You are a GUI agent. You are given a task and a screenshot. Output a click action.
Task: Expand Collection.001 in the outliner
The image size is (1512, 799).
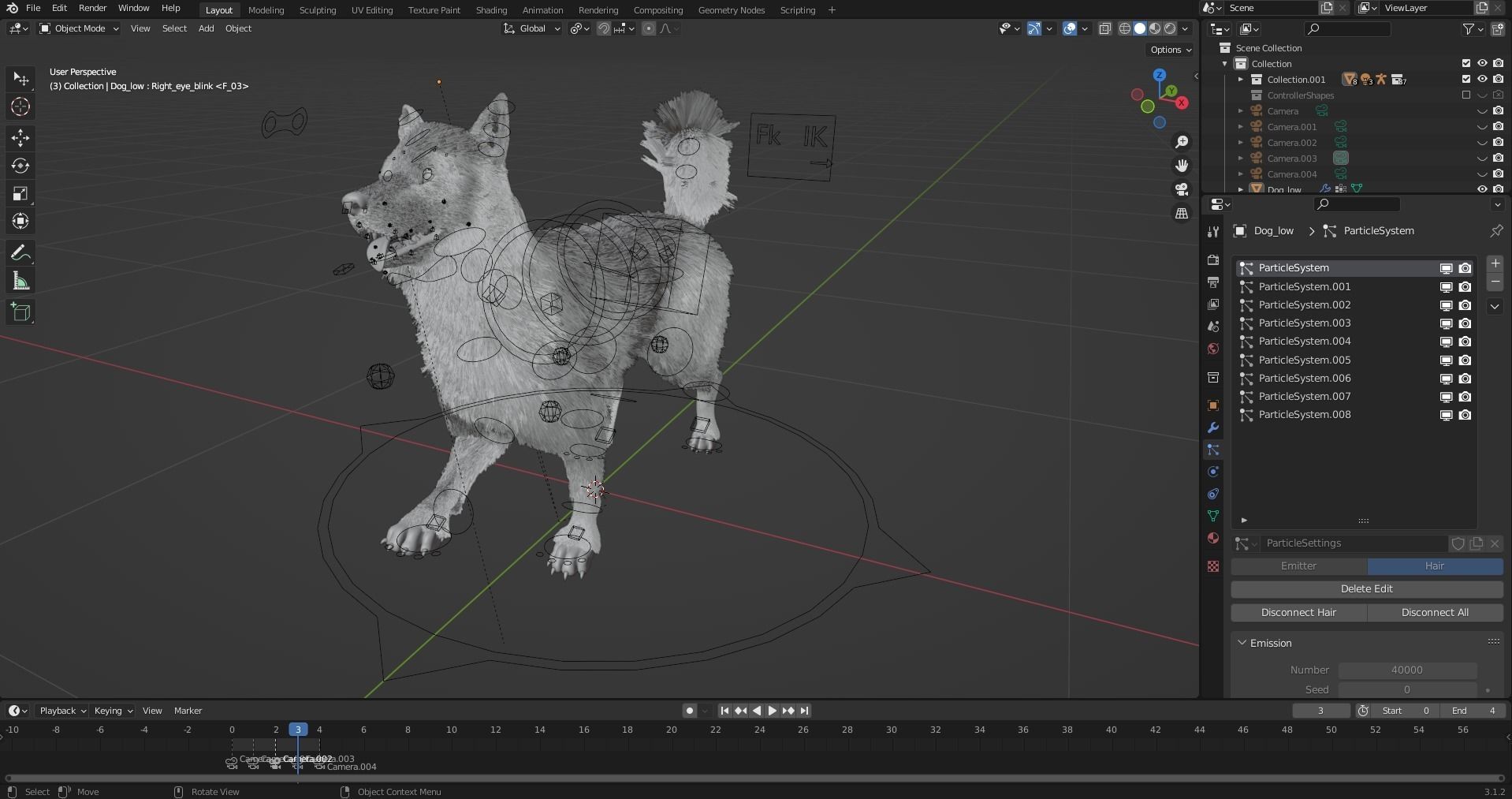click(x=1240, y=80)
